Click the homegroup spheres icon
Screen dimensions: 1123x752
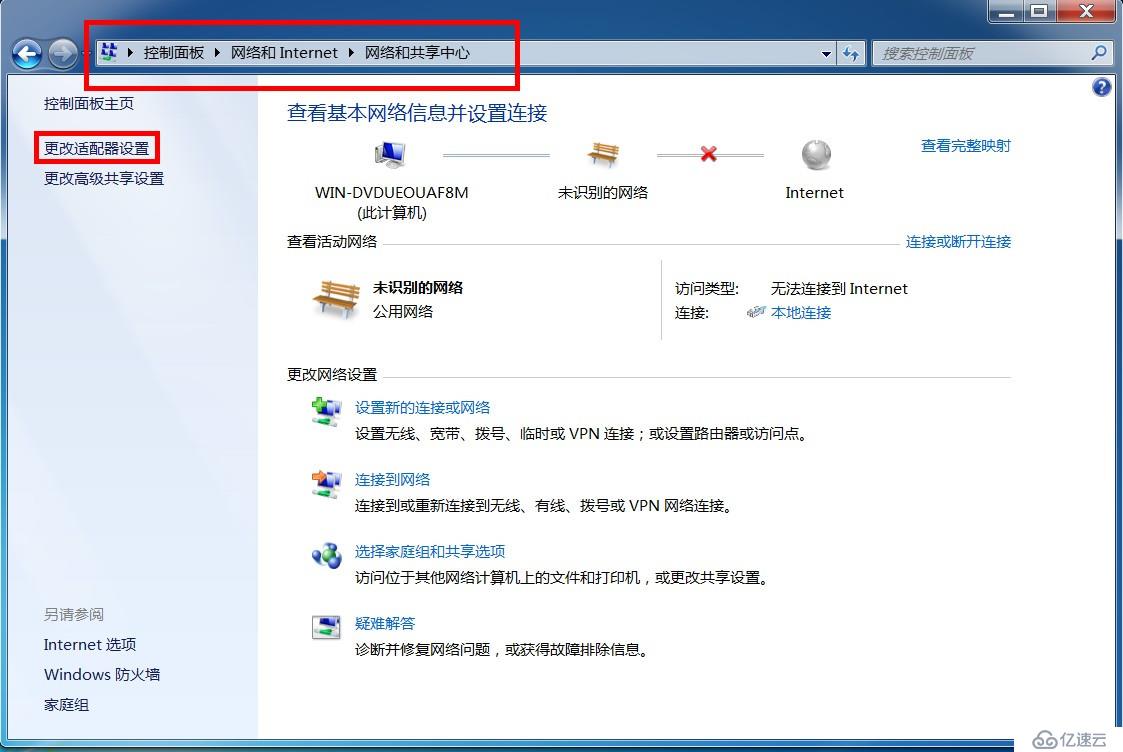point(327,556)
